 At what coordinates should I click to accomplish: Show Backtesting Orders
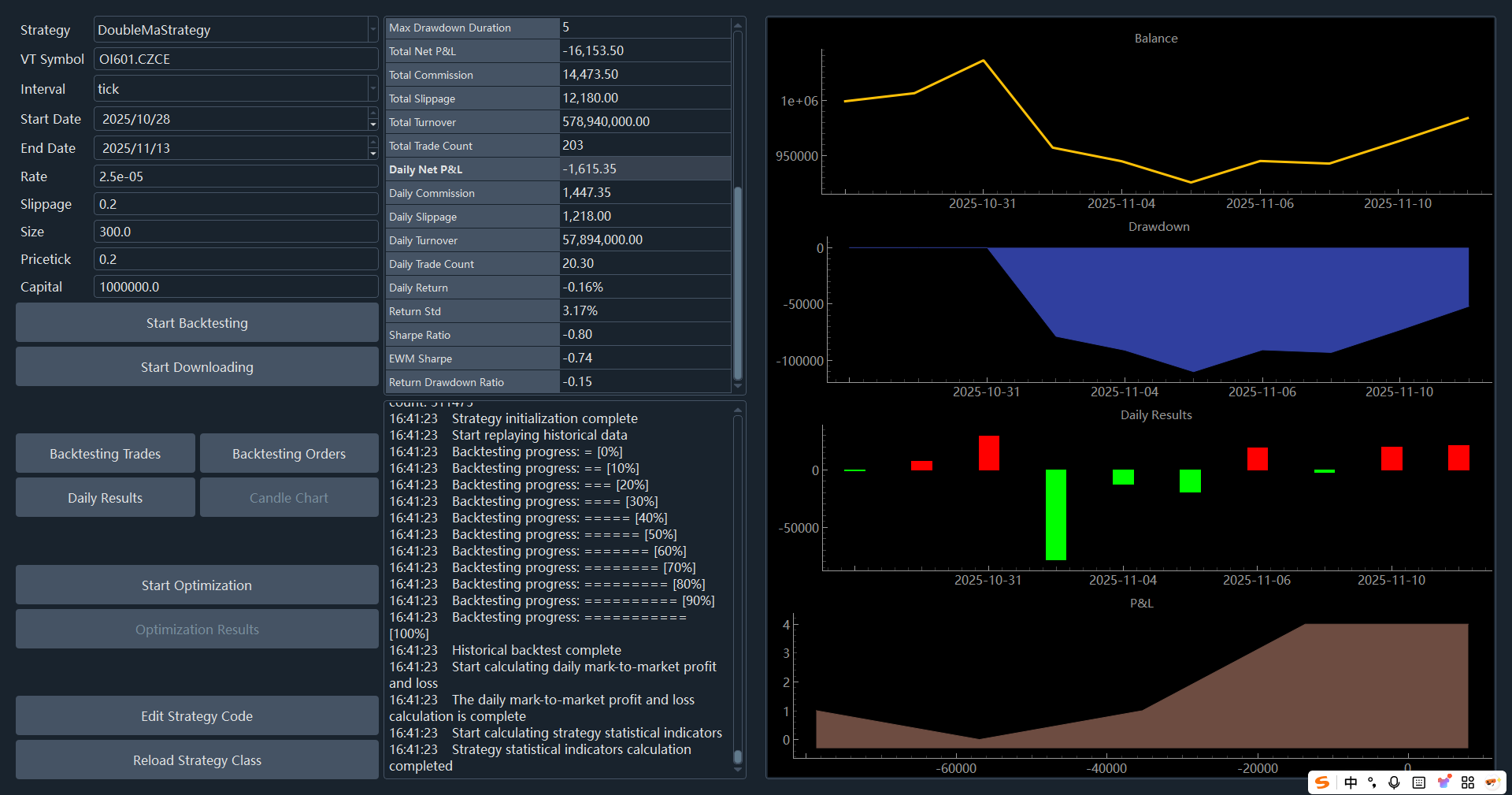click(289, 454)
